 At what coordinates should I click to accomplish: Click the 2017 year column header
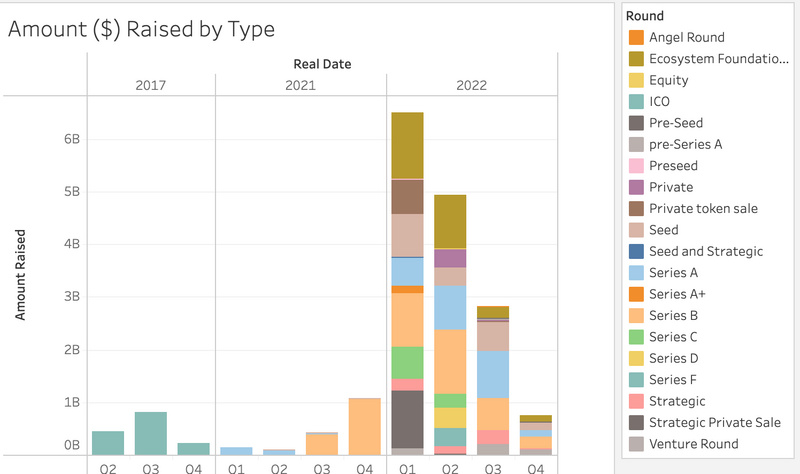pos(151,85)
